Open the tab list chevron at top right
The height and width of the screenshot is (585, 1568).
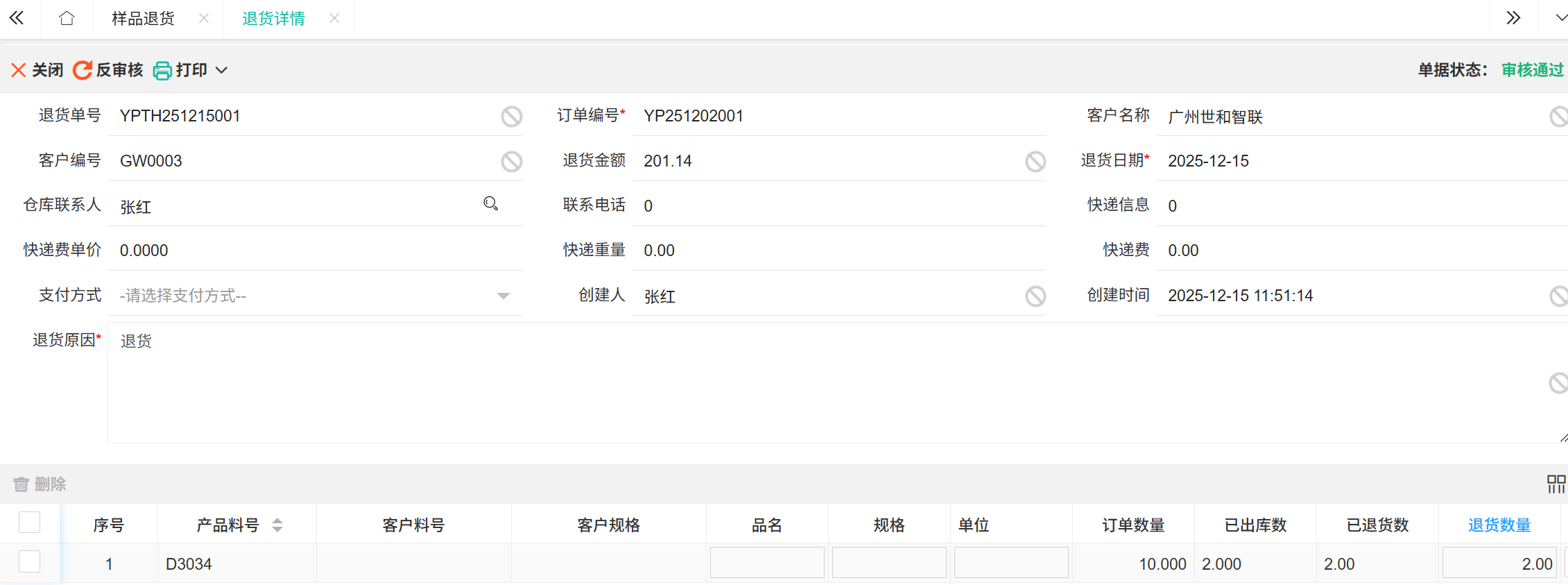(1561, 19)
